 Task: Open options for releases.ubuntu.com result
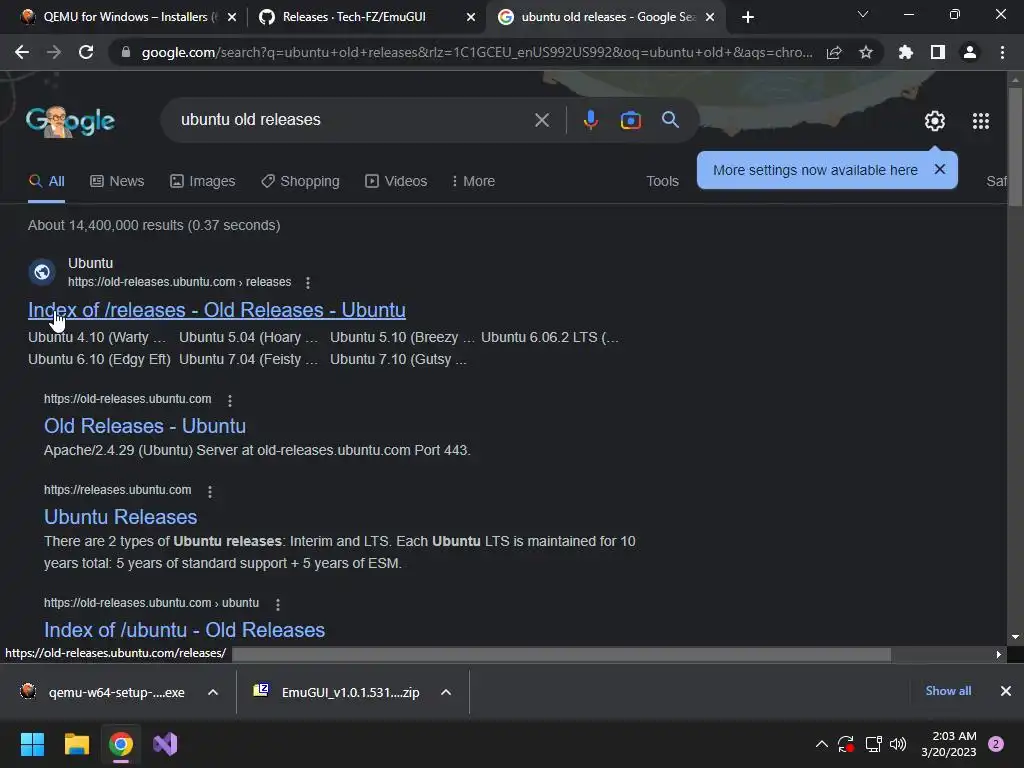click(210, 491)
